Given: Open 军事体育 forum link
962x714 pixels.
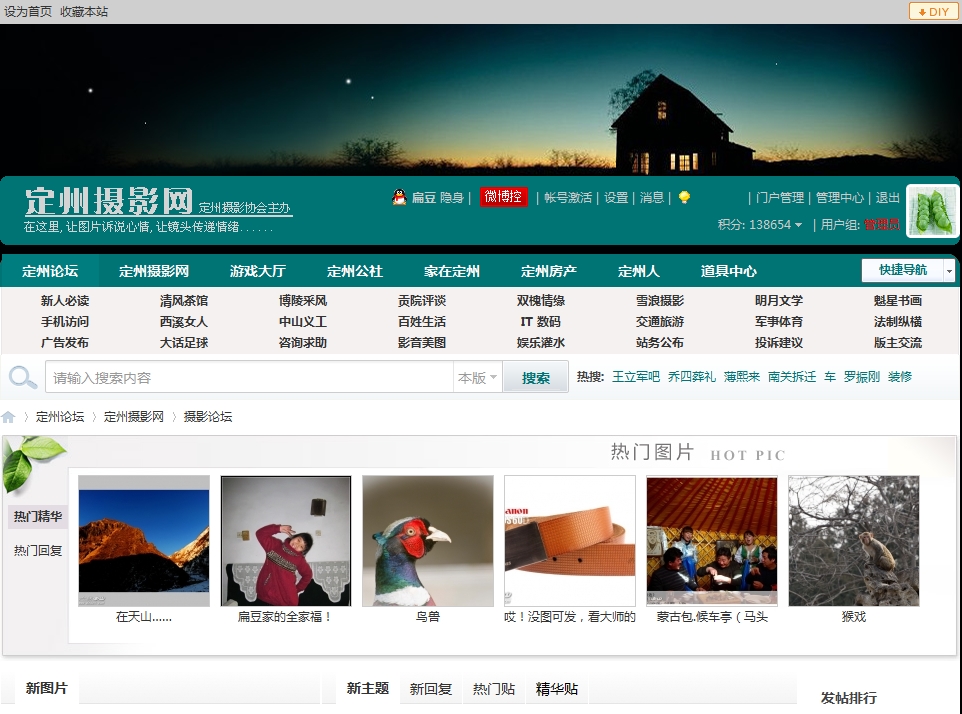Looking at the screenshot, I should pyautogui.click(x=779, y=321).
